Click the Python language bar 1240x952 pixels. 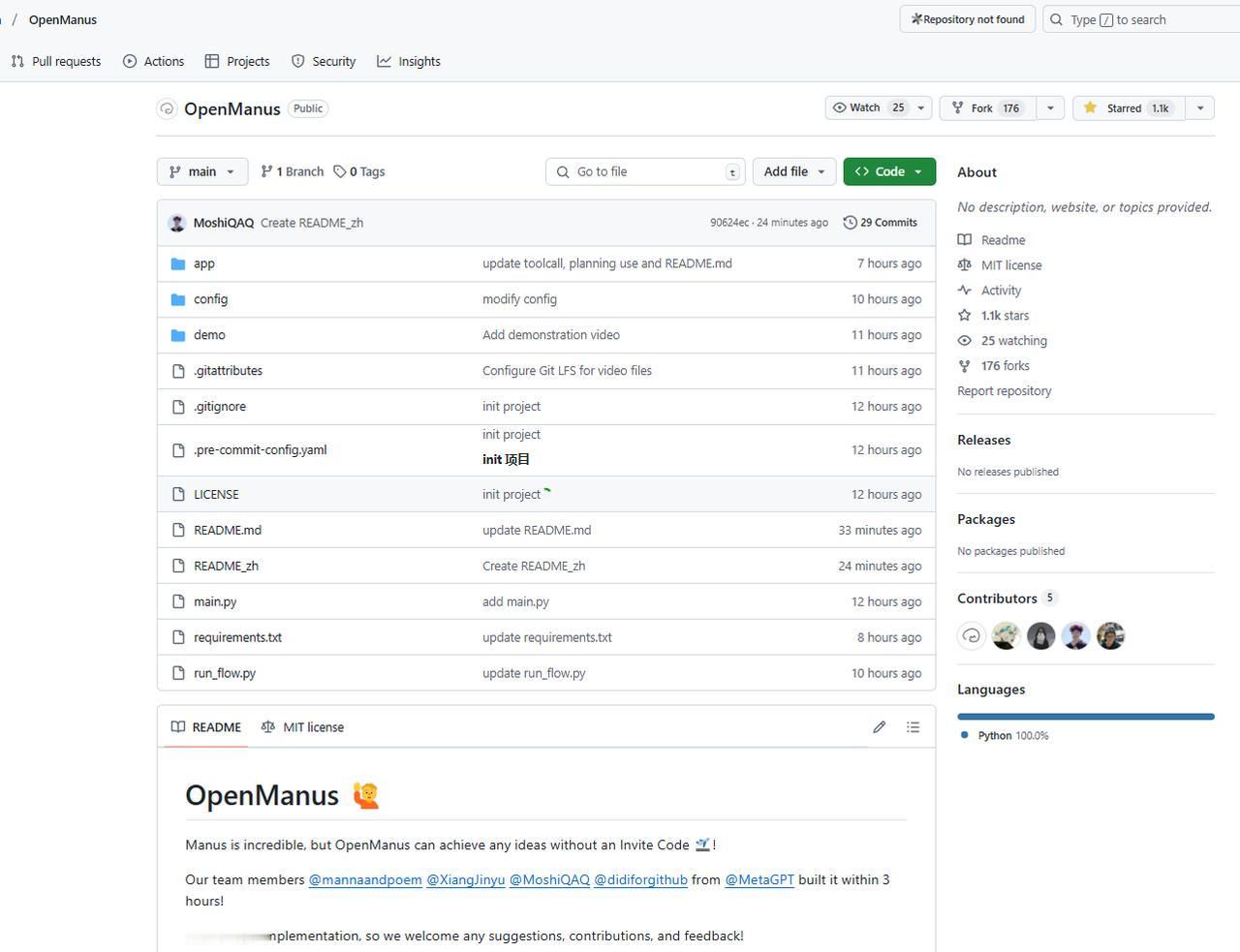tap(1086, 717)
